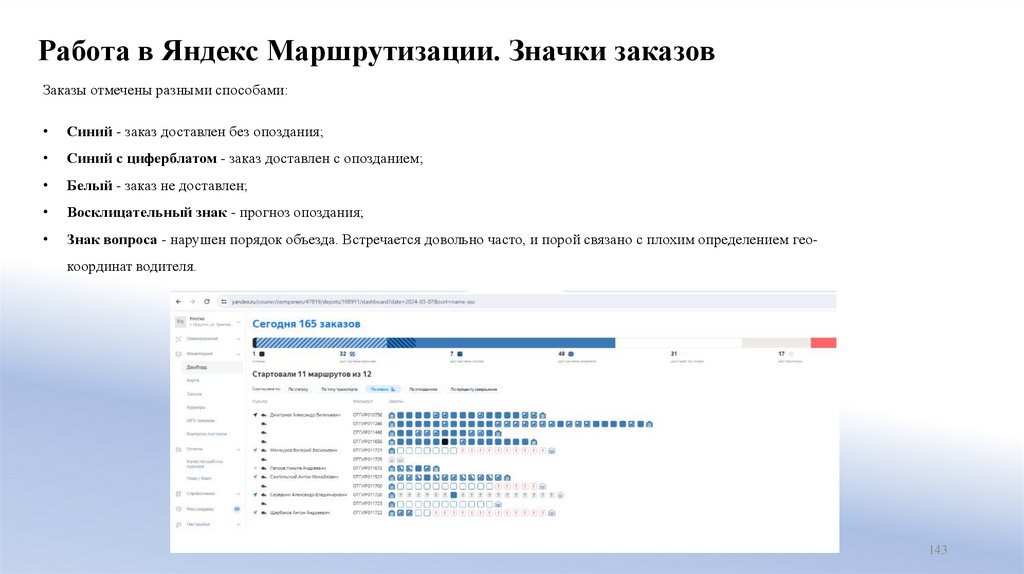Sort routes По опозданию

[423, 389]
